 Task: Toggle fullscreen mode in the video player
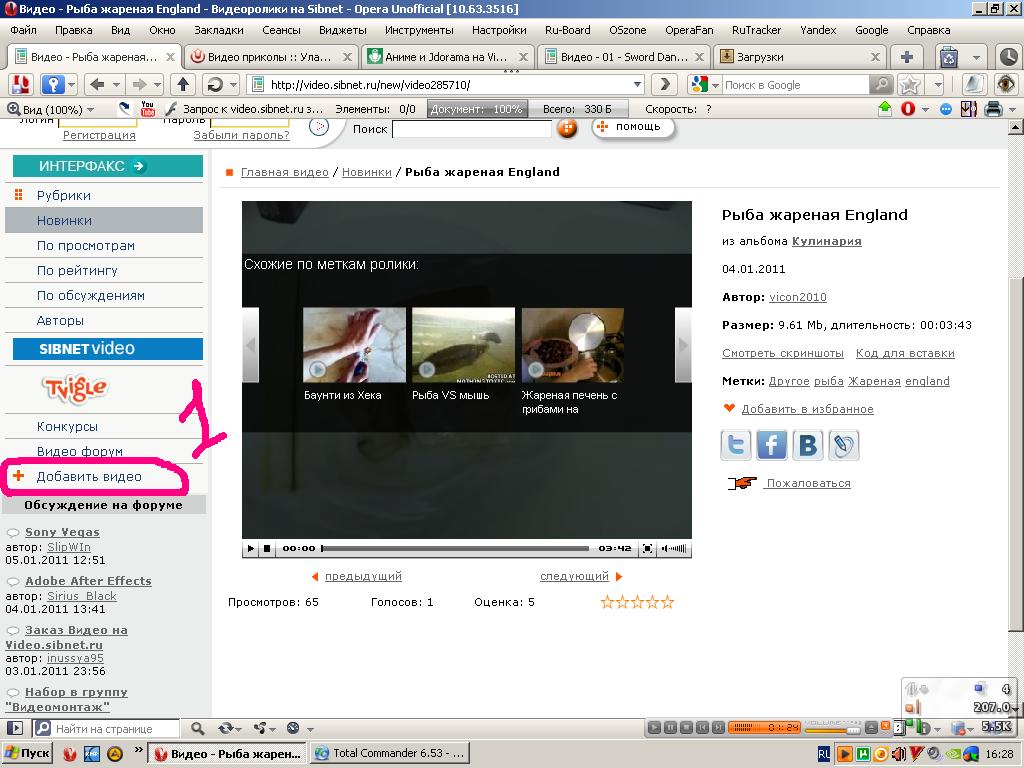(x=647, y=549)
